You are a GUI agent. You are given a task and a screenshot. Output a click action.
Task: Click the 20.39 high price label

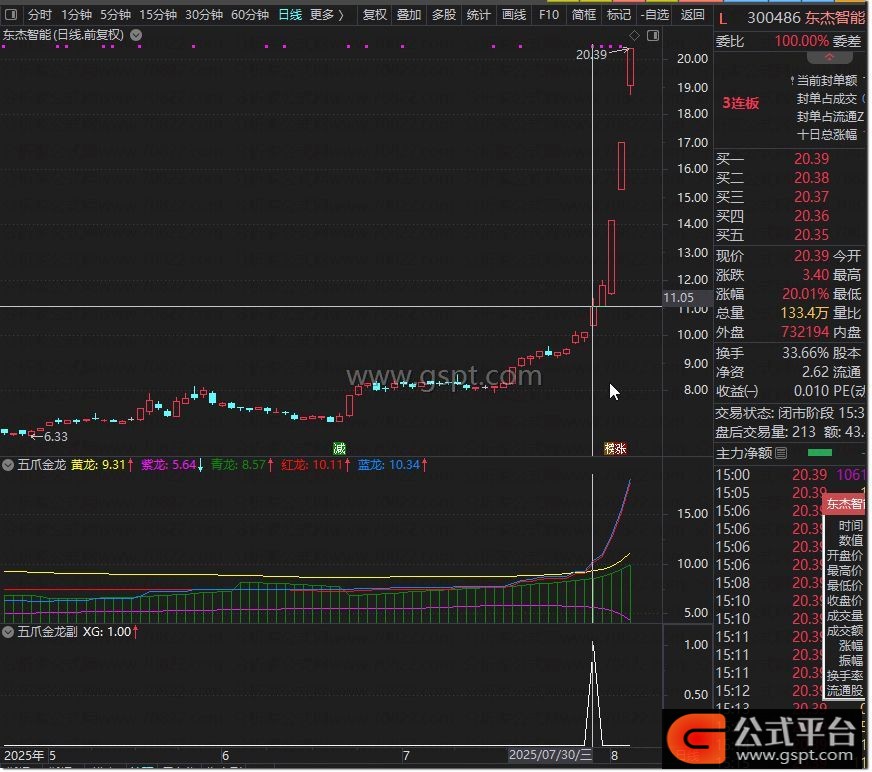(x=593, y=55)
